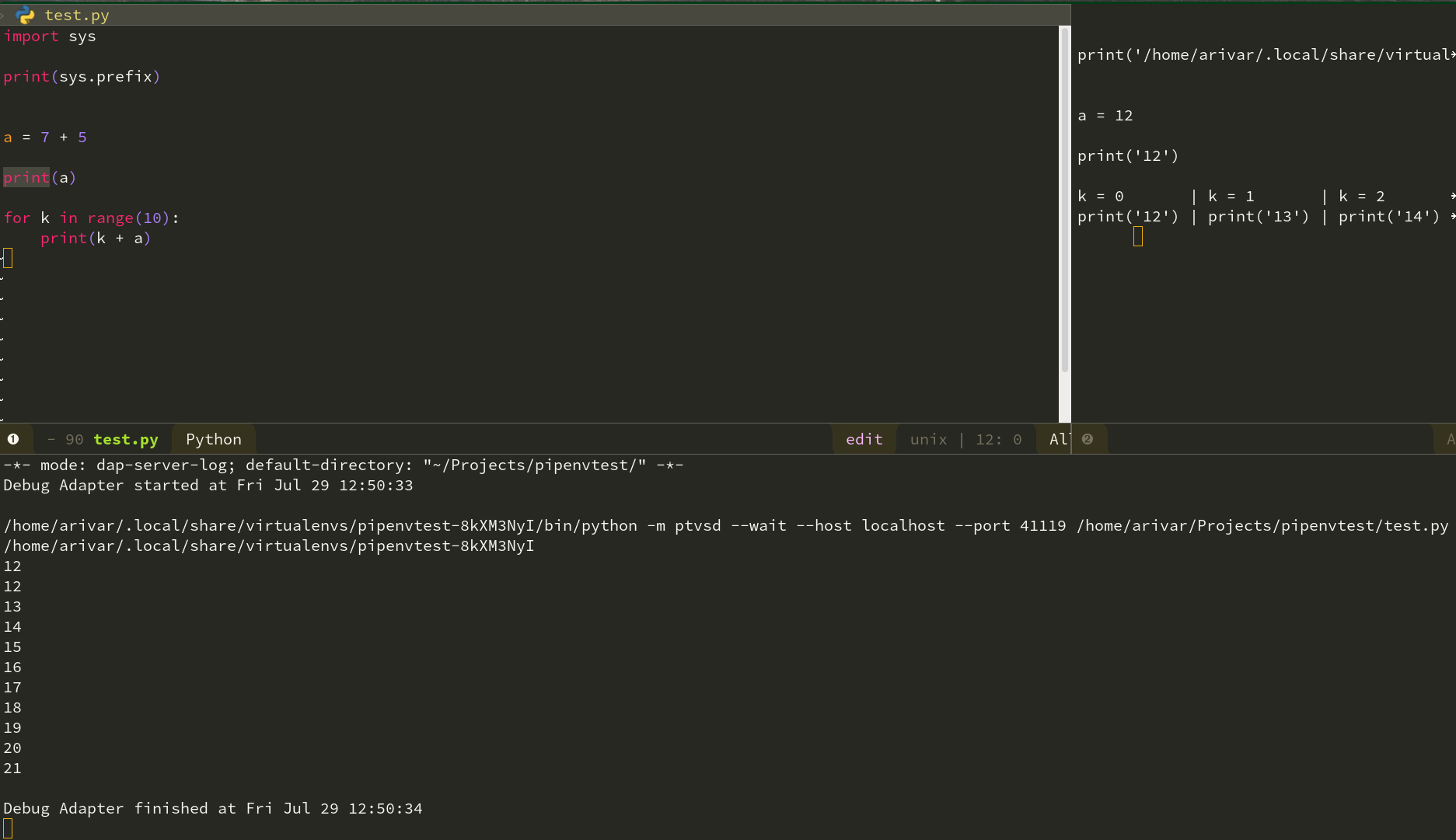1456x840 pixels.
Task: Click the circled 2 error-count icon in the modeline
Action: (1086, 439)
